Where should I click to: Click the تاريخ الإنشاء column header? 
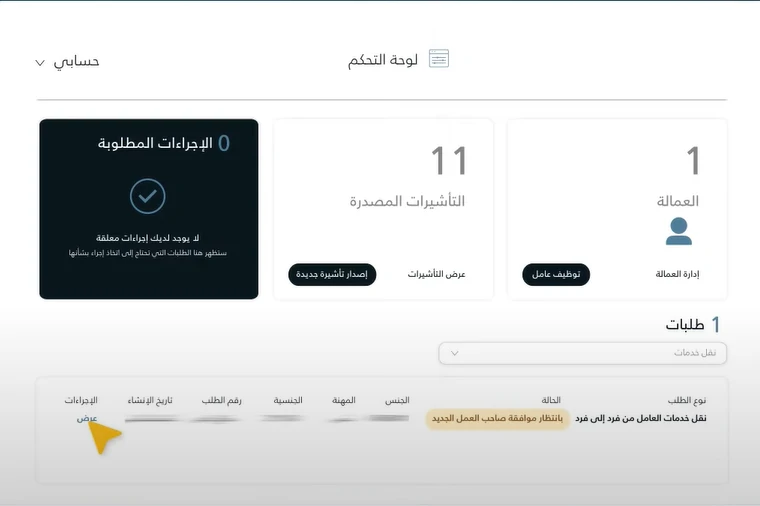149,400
